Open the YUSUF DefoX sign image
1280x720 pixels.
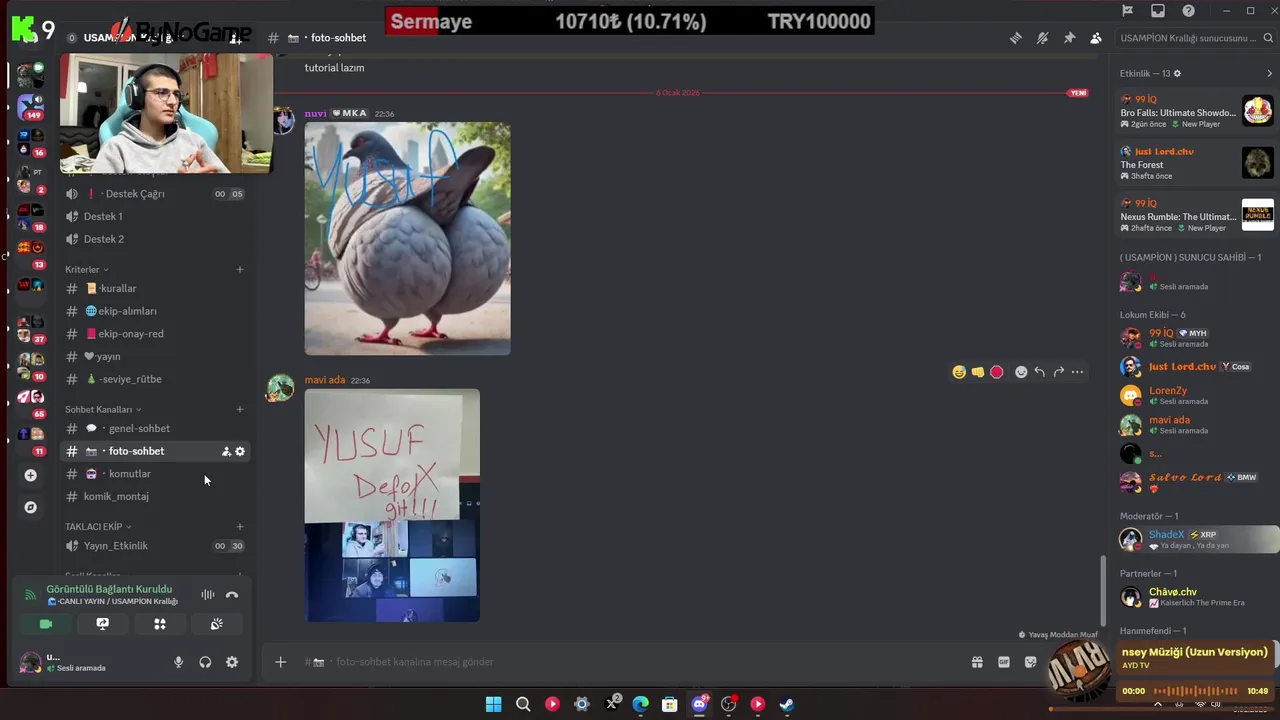392,505
